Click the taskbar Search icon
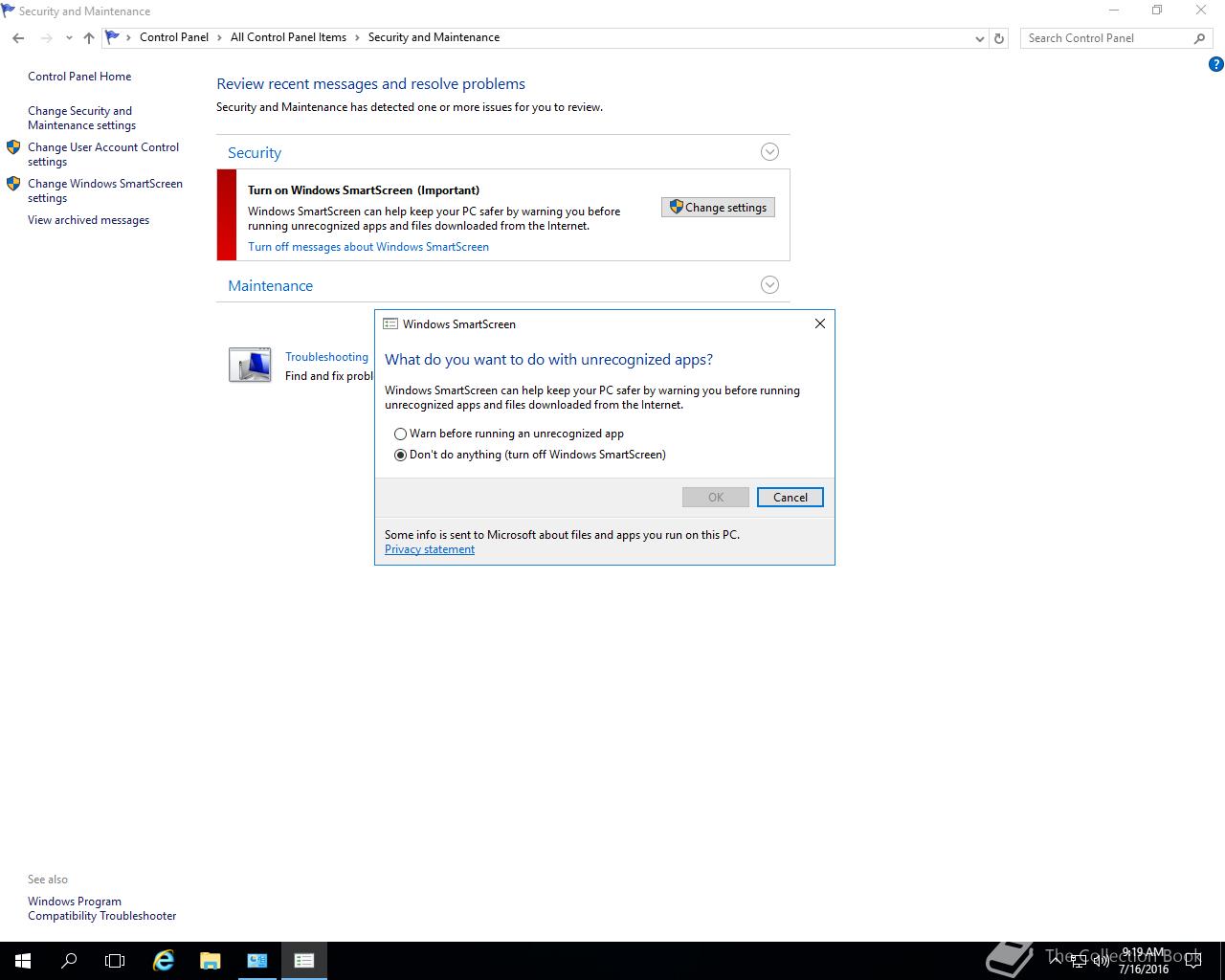Image resolution: width=1225 pixels, height=980 pixels. 69,961
